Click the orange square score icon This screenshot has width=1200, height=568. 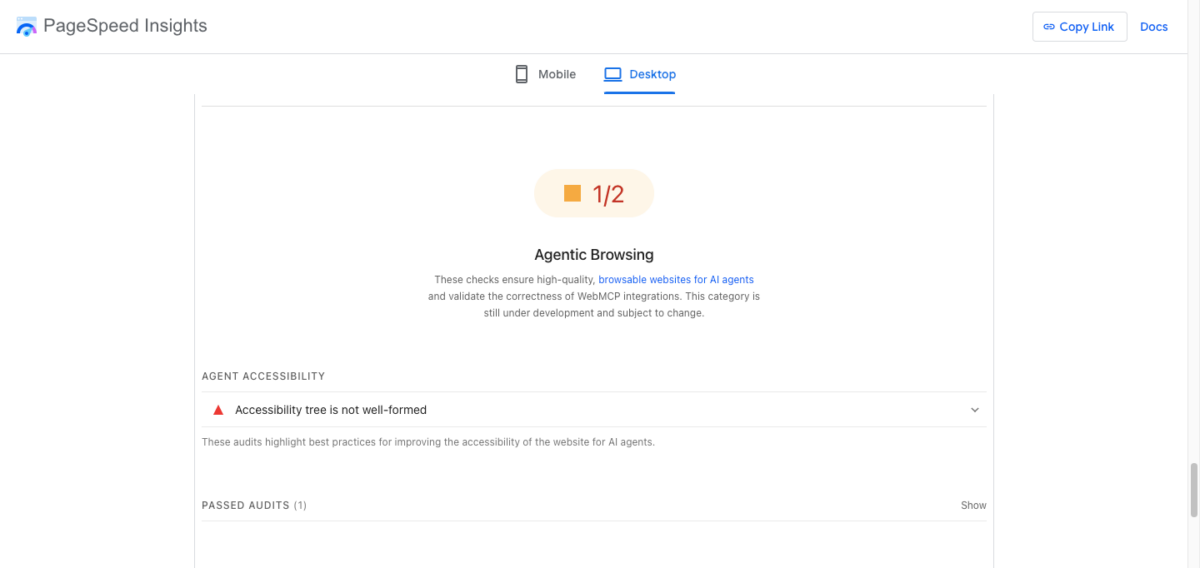tap(572, 193)
